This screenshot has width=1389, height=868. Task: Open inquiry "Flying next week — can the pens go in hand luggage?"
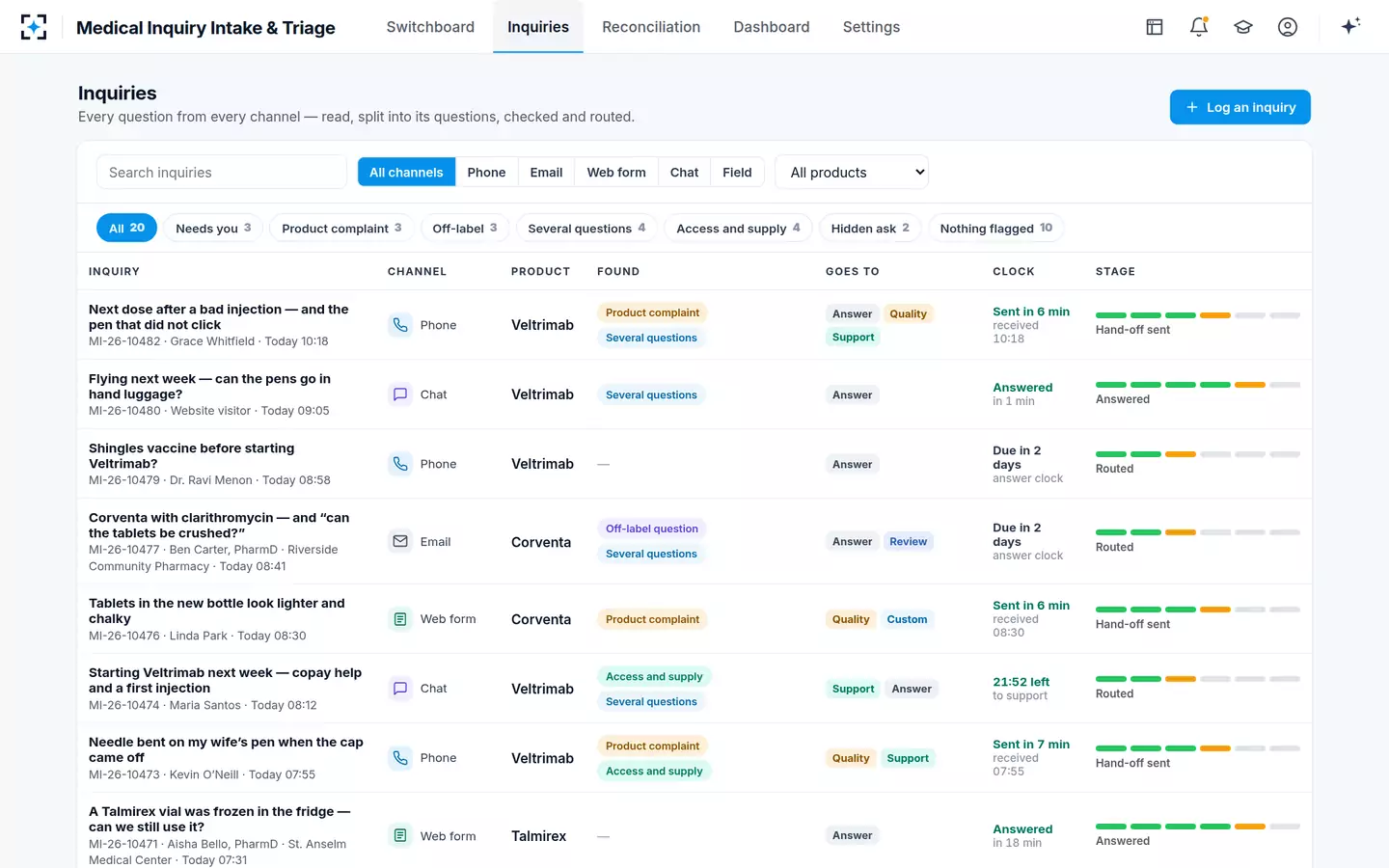click(x=209, y=387)
